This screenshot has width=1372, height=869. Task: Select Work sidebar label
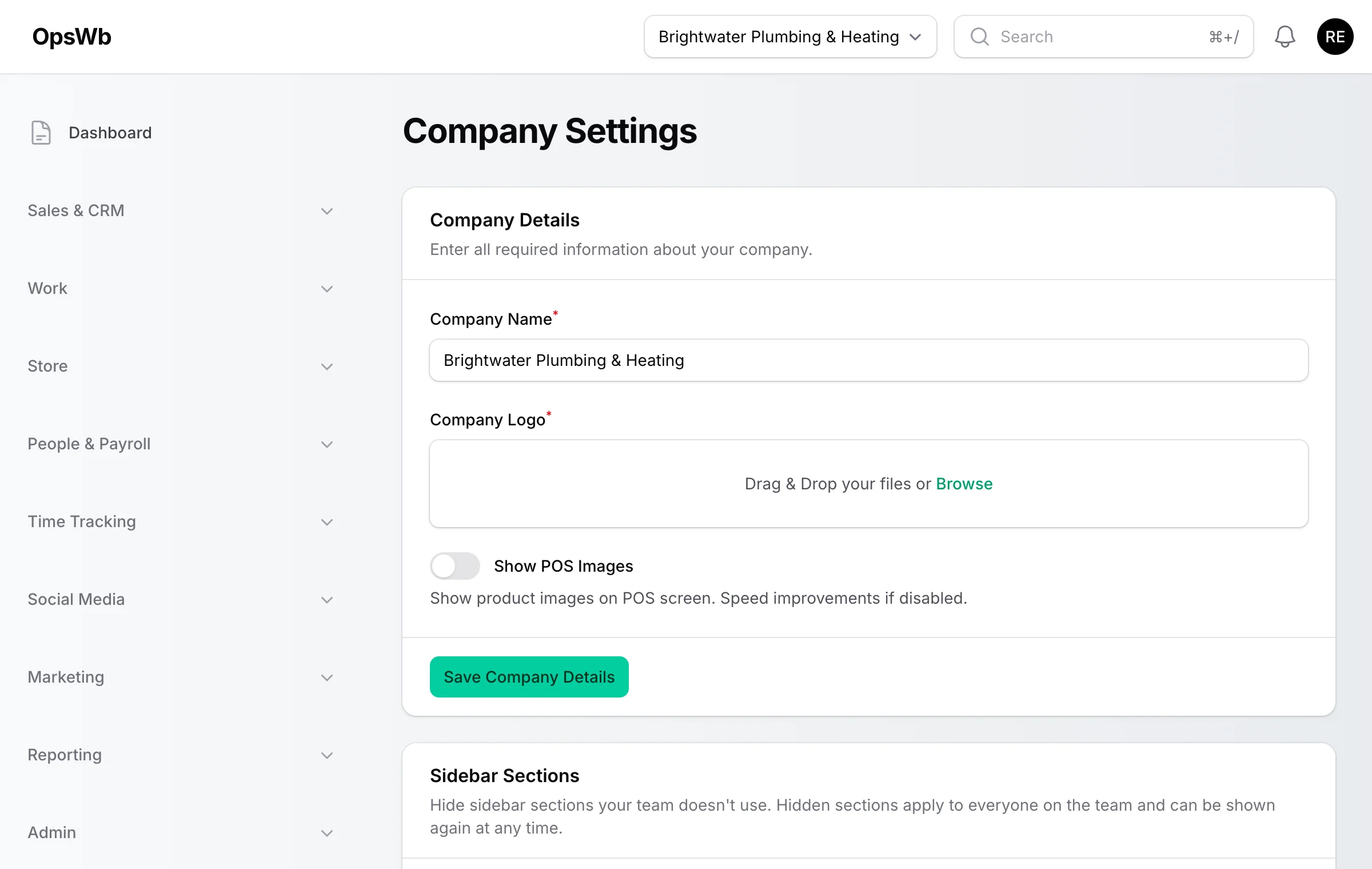[x=47, y=288]
